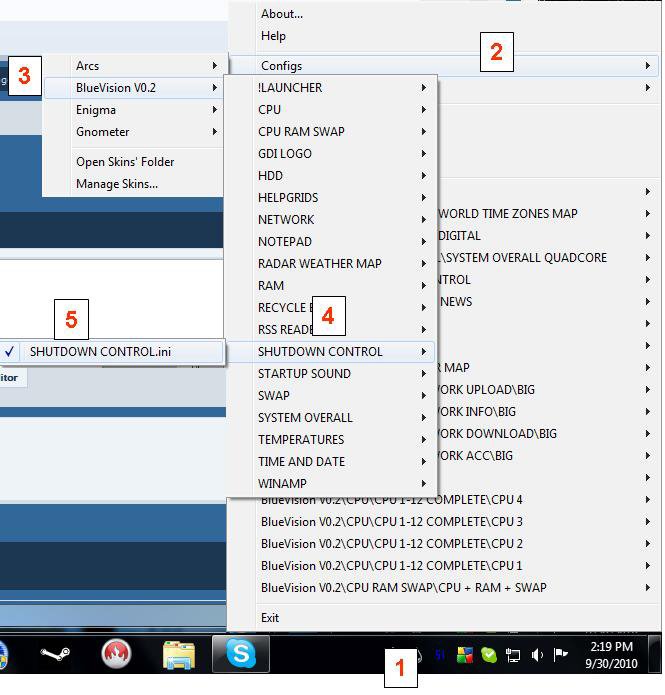This screenshot has height=695, width=665.
Task: Open Windows Explorer folder icon in taskbar
Action: [x=179, y=655]
